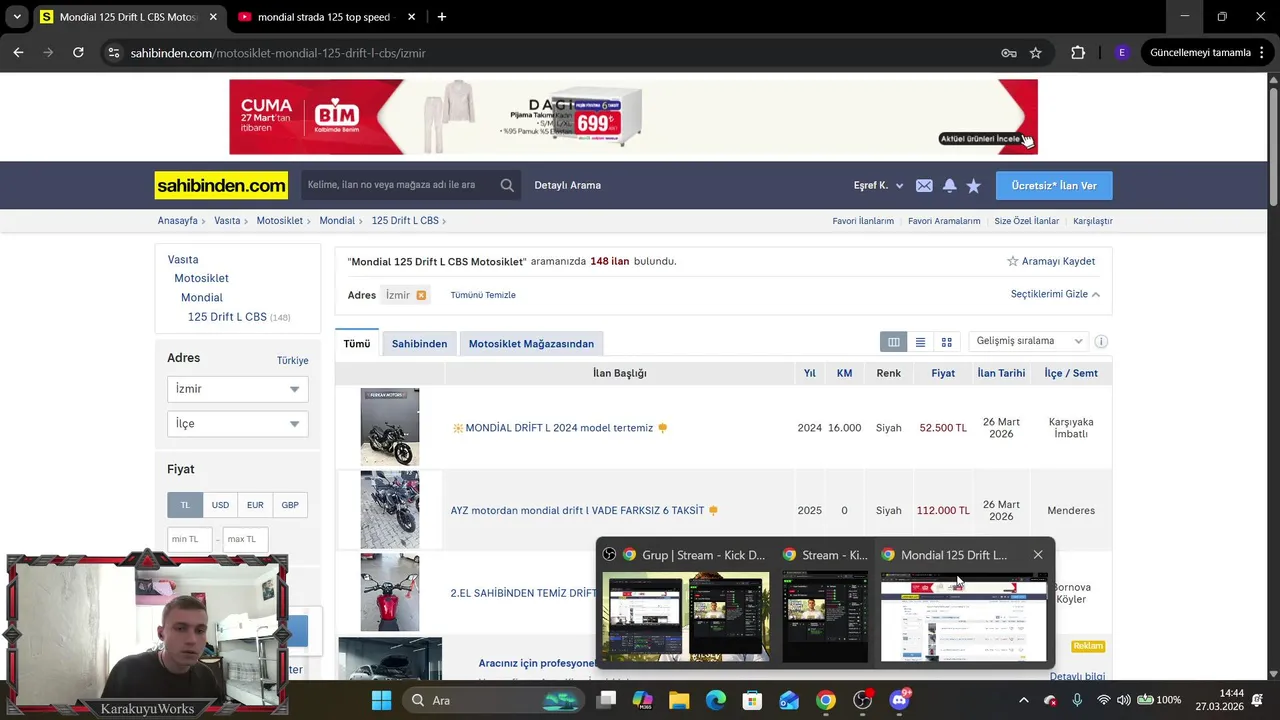1280x720 pixels.
Task: Open the Karşılaştır link
Action: [1092, 221]
